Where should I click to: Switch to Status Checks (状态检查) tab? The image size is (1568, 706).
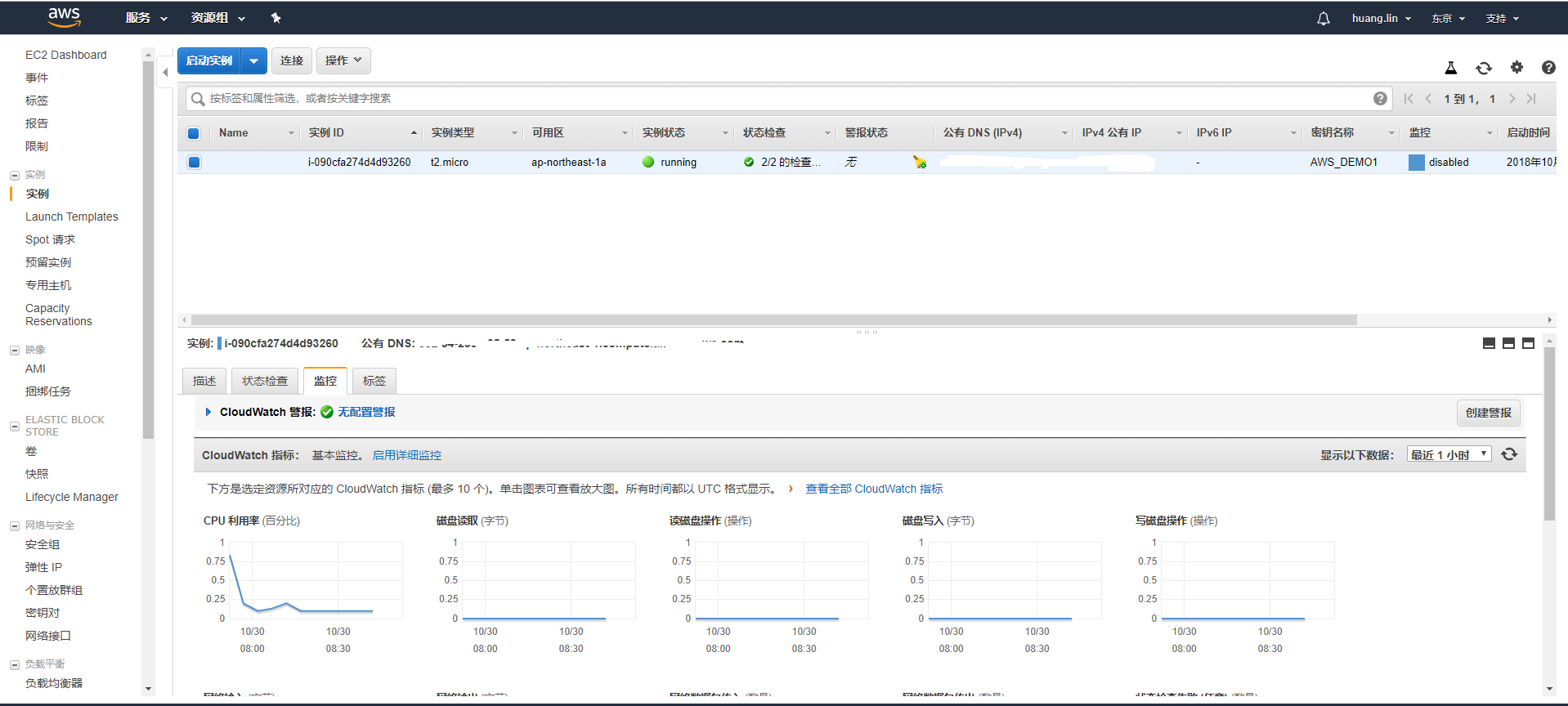pyautogui.click(x=265, y=381)
